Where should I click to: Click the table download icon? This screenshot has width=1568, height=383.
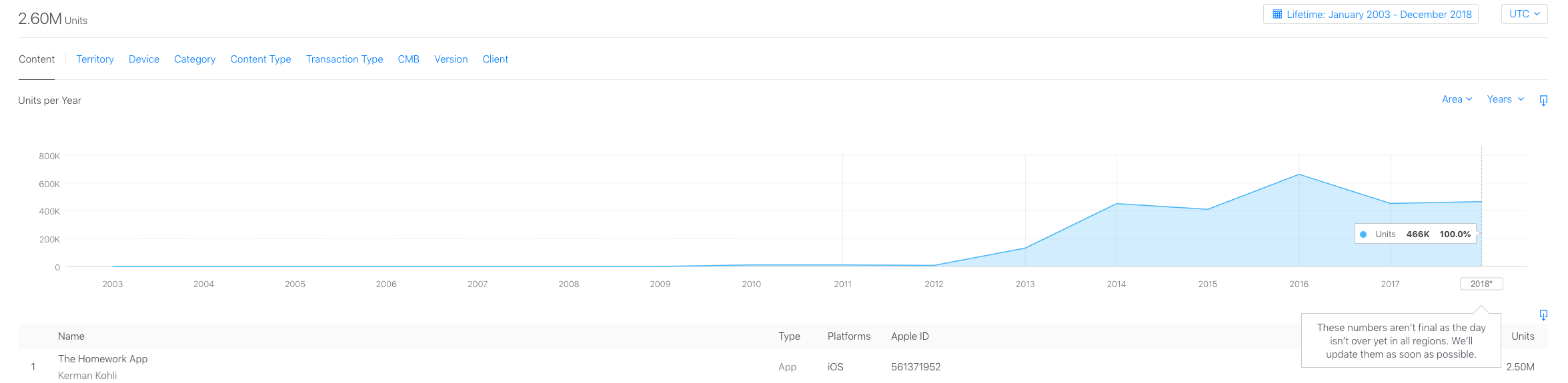point(1543,315)
